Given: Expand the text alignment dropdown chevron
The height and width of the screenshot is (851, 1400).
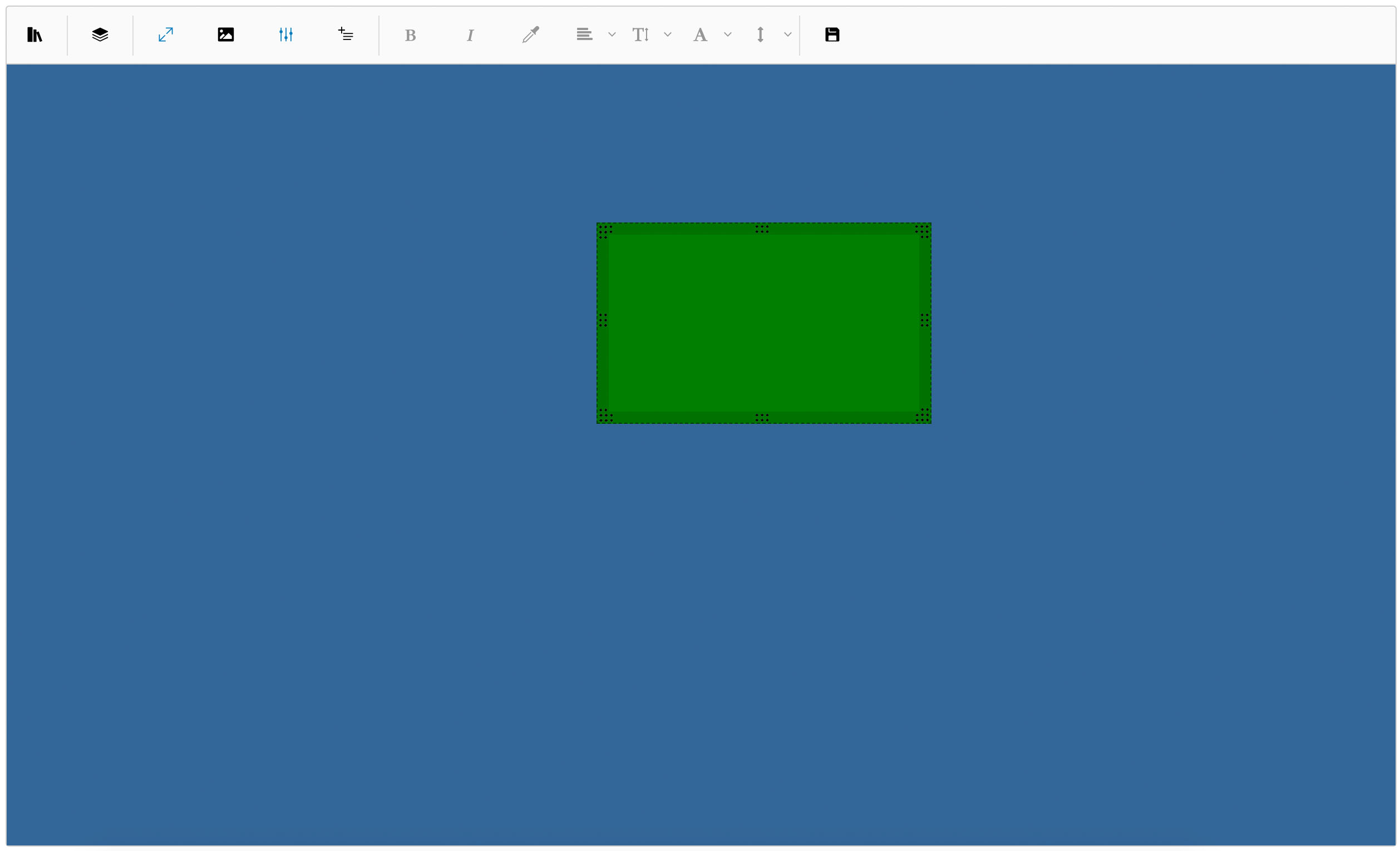Looking at the screenshot, I should pyautogui.click(x=612, y=34).
